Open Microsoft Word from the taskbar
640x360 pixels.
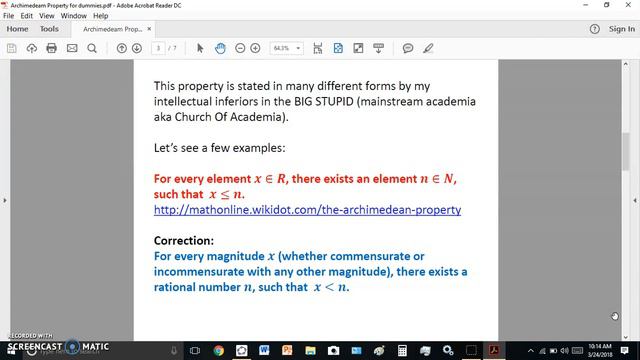(x=264, y=350)
